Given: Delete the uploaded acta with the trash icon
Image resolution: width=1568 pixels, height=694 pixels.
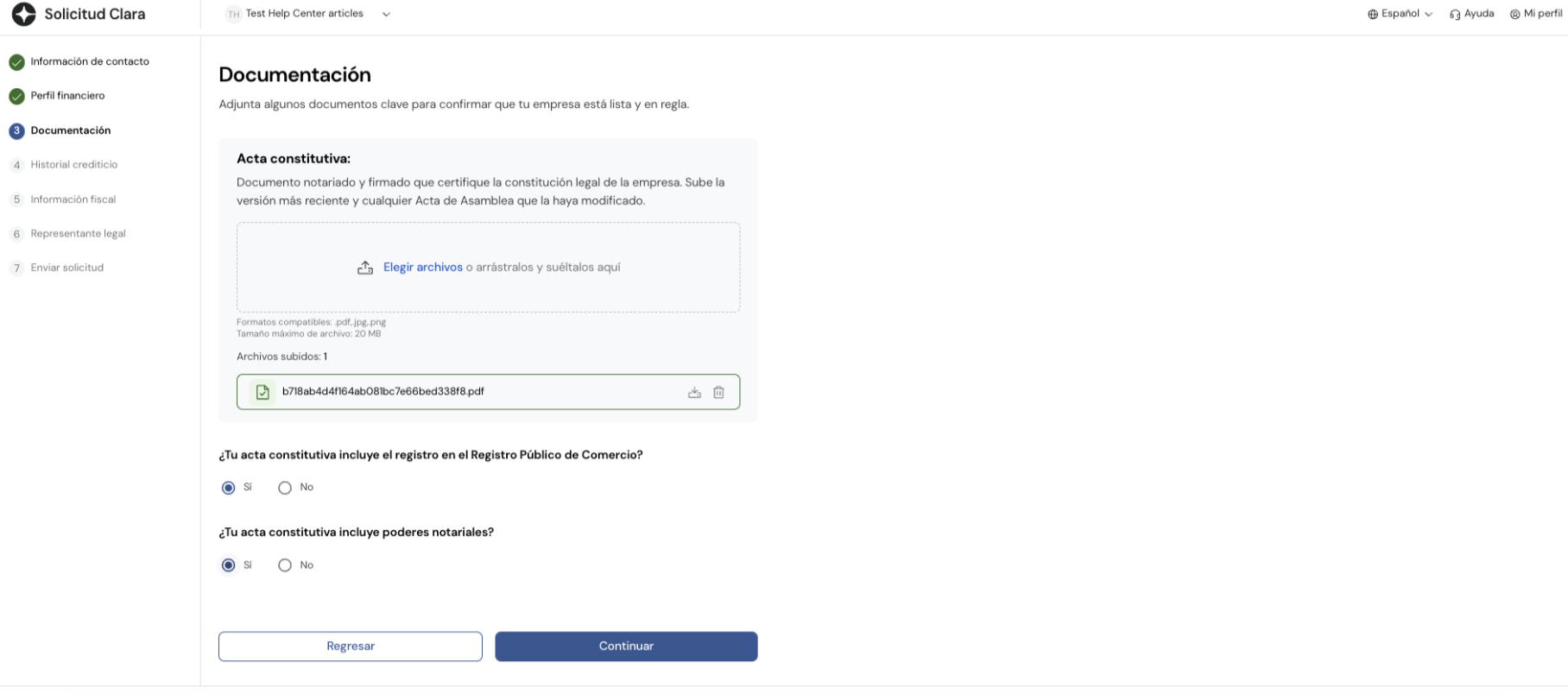Looking at the screenshot, I should [719, 392].
